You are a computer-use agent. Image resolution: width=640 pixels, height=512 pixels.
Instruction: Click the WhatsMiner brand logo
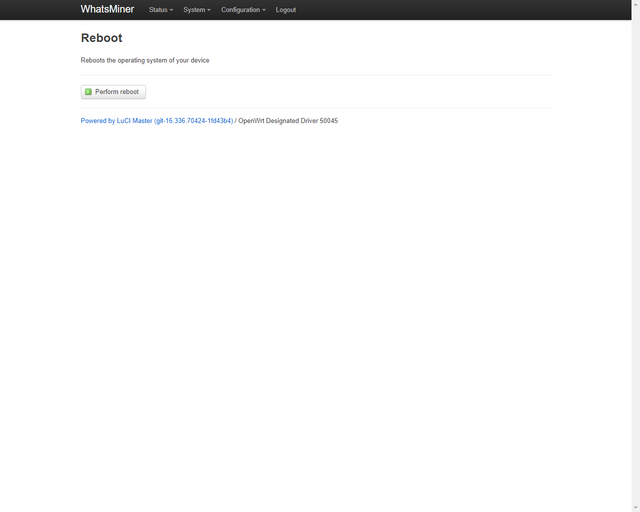(x=107, y=9)
